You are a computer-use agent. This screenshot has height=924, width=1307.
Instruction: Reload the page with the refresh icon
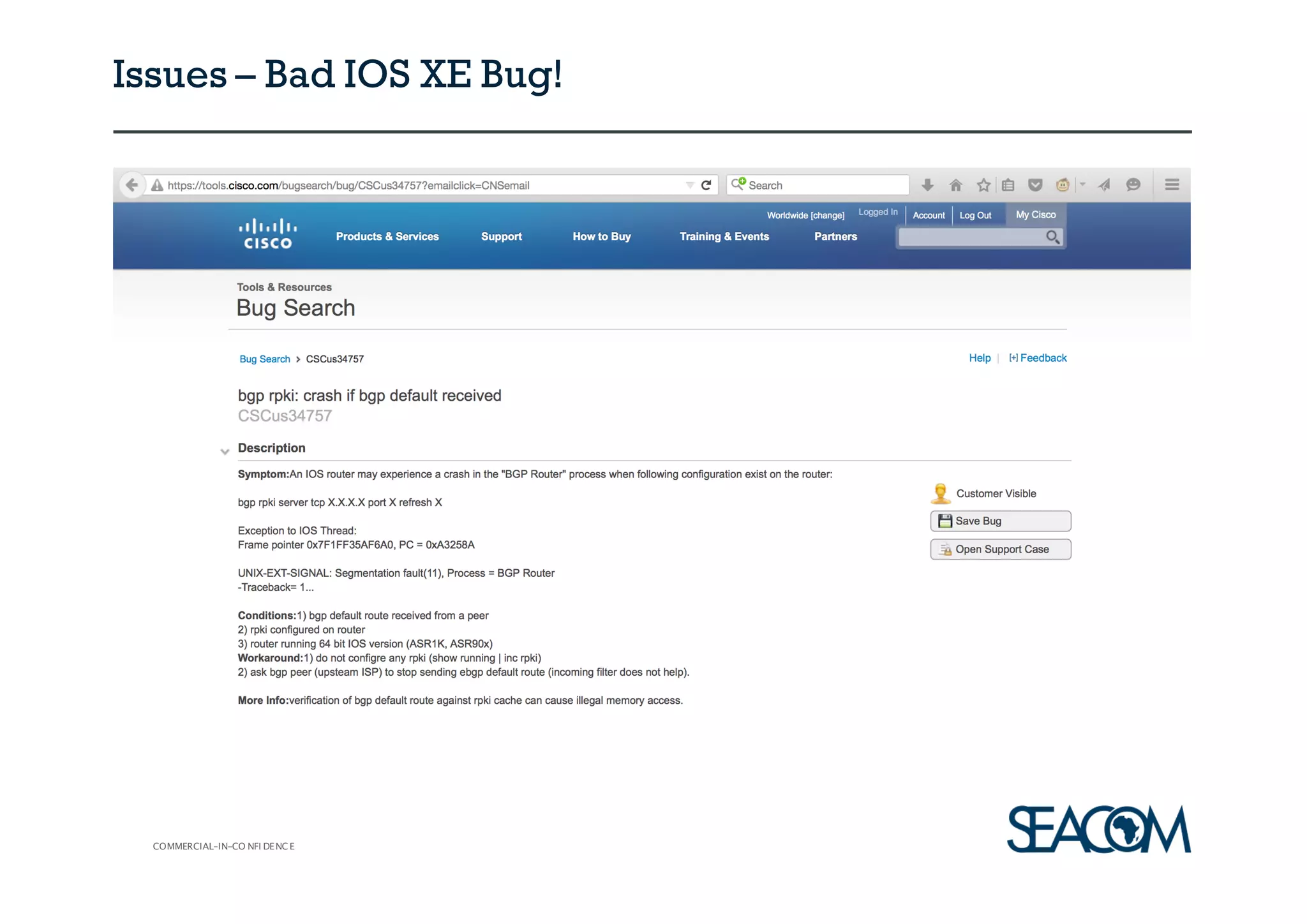click(706, 185)
